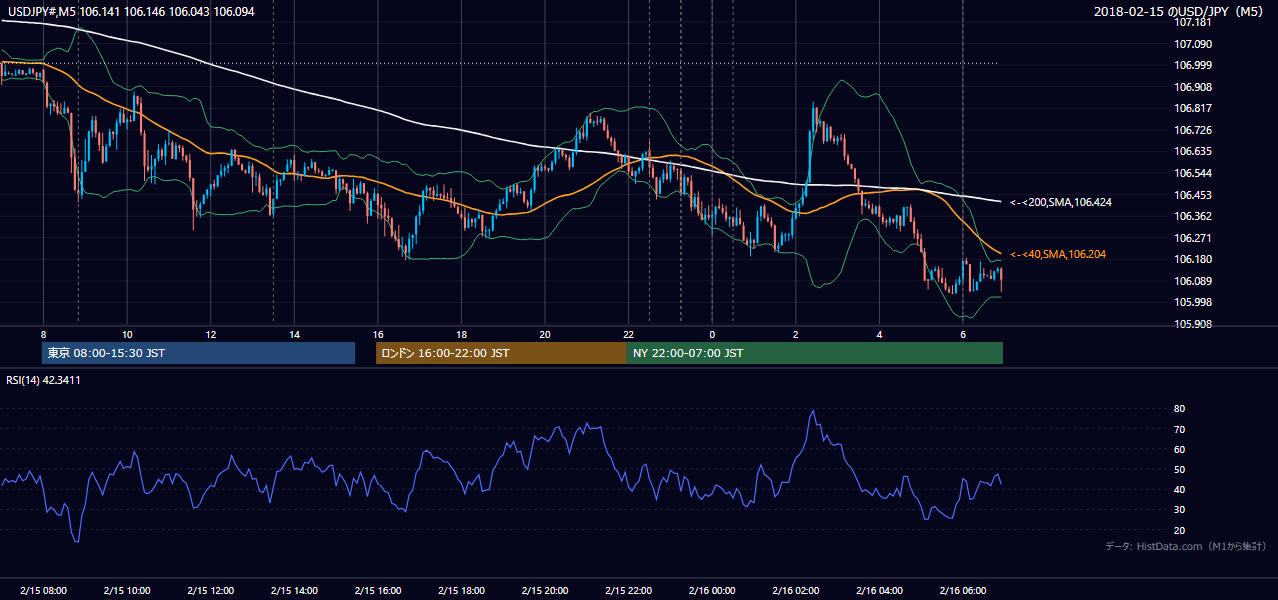
Task: Click the RSI 80 level label
Action: (1180, 409)
